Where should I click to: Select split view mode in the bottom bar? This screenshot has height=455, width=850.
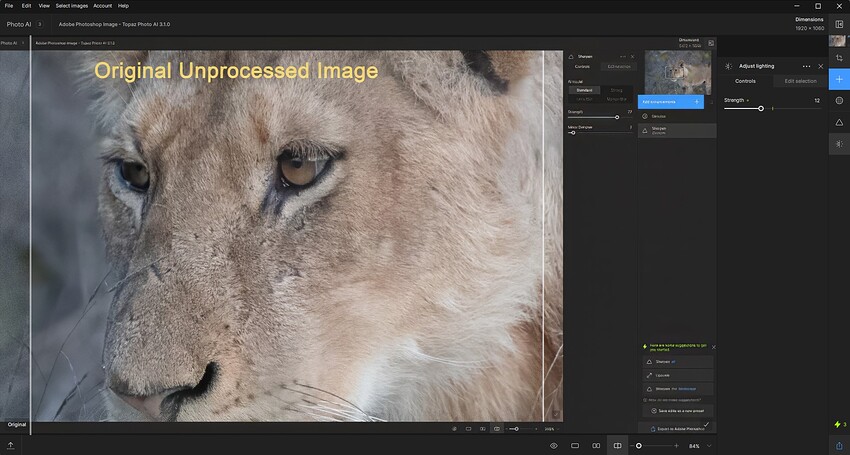pyautogui.click(x=617, y=446)
